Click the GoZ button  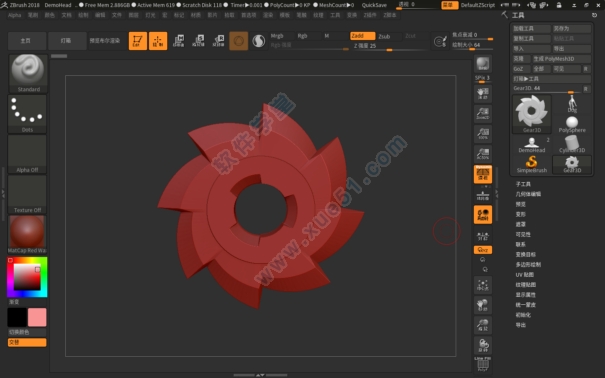(x=522, y=69)
